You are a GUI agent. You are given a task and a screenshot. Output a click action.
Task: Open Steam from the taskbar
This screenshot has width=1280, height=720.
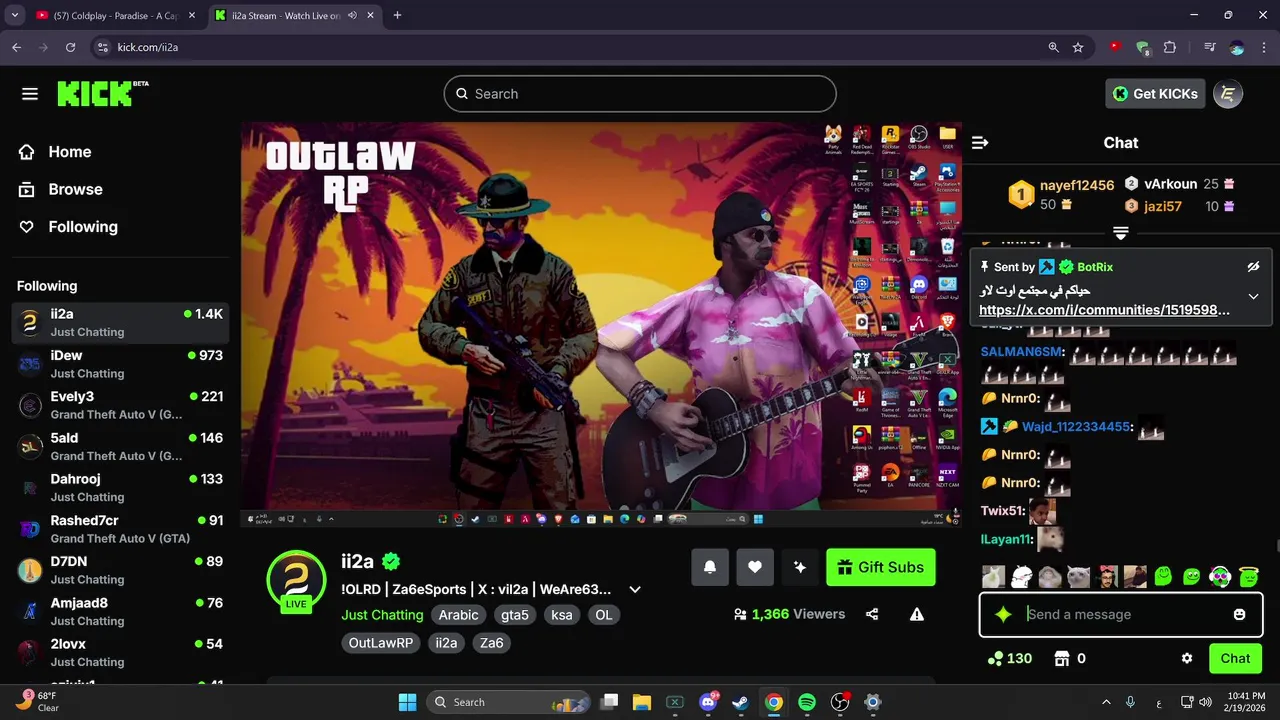(740, 702)
